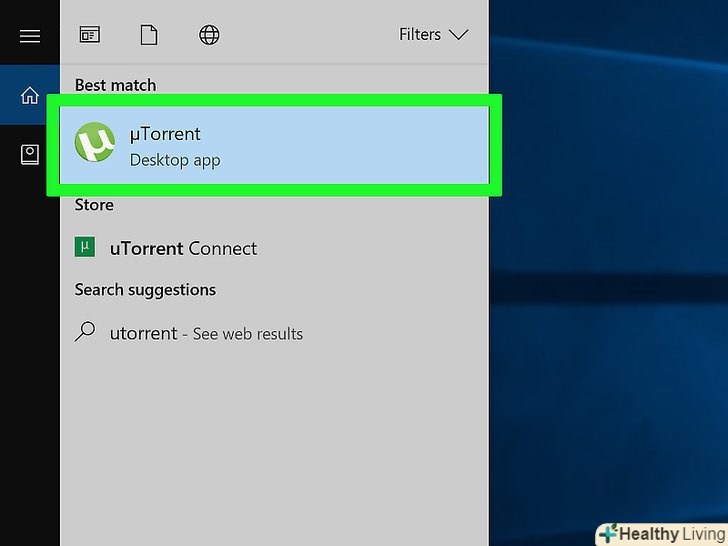Image resolution: width=728 pixels, height=546 pixels.
Task: Launch µTorrent Desktop app result
Action: [x=274, y=145]
